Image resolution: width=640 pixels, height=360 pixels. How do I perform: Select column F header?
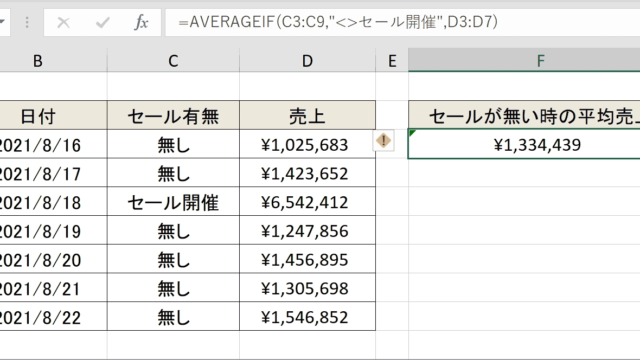[x=524, y=61]
